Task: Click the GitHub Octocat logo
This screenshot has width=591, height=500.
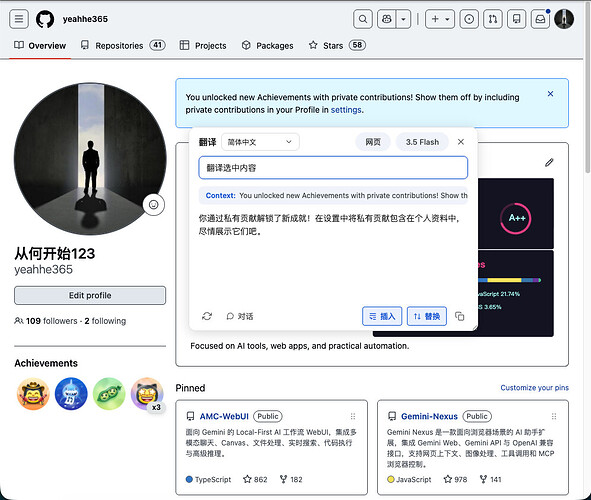Action: 45,19
